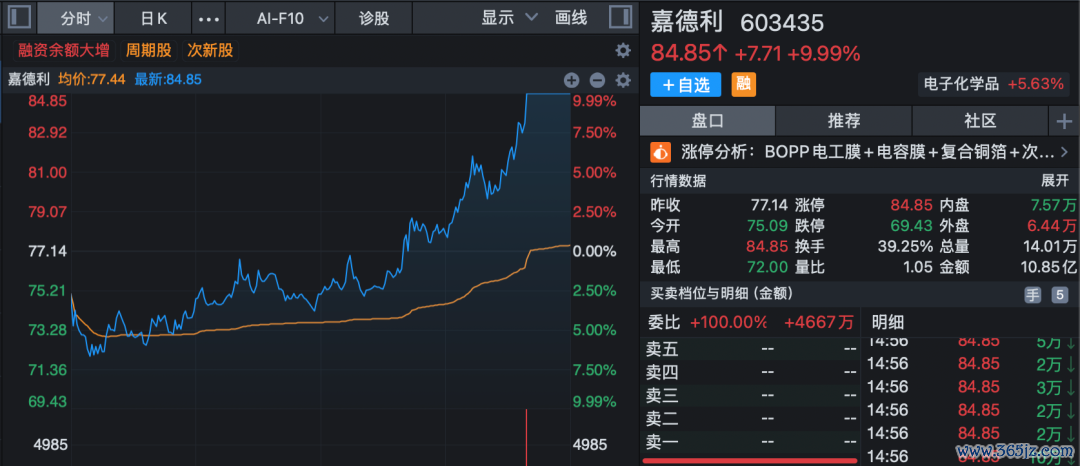Switch to the 推荐 tab
The width and height of the screenshot is (1080, 466).
[844, 122]
